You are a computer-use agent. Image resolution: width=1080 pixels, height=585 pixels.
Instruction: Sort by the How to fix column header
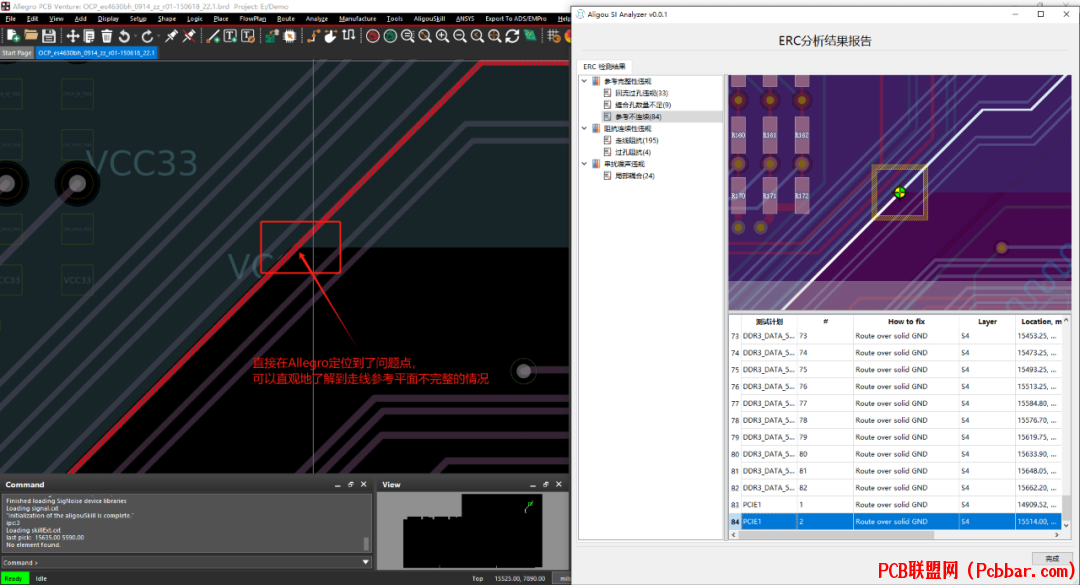click(x=906, y=321)
